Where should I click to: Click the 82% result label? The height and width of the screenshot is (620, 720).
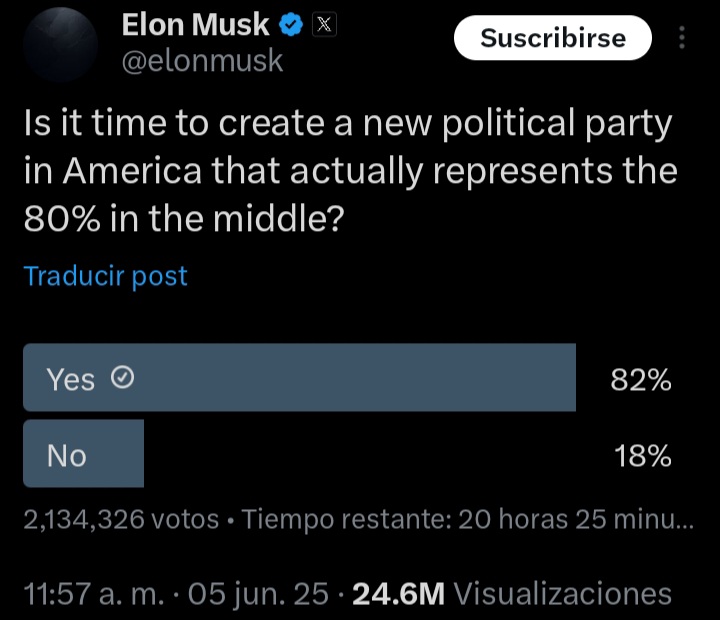click(x=640, y=380)
